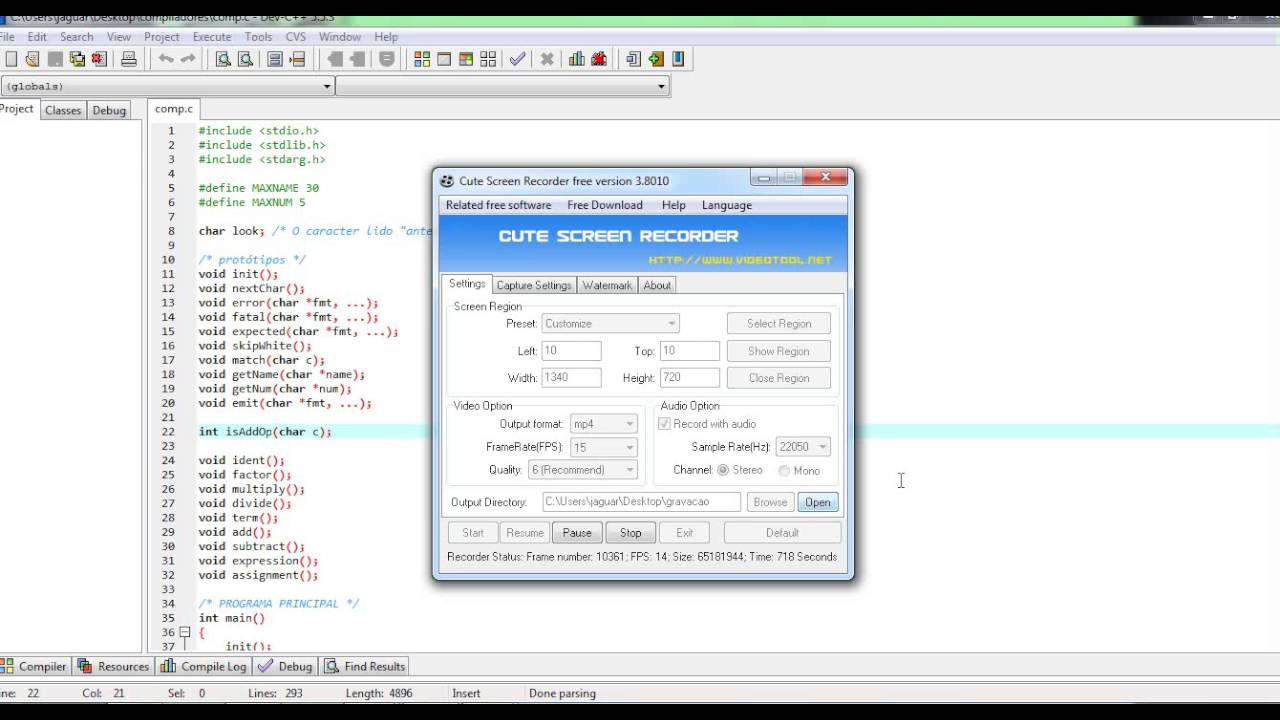Viewport: 1280px width, 720px height.
Task: Click the Width input field
Action: click(x=572, y=378)
